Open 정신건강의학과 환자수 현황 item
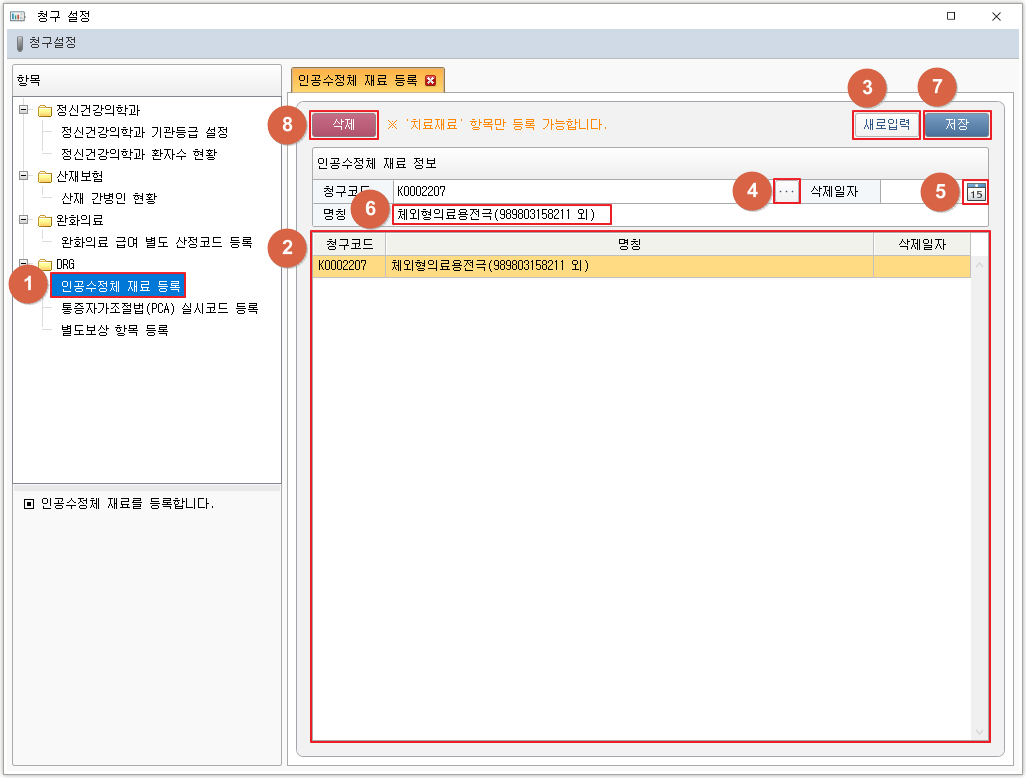The width and height of the screenshot is (1026, 778). click(x=138, y=154)
